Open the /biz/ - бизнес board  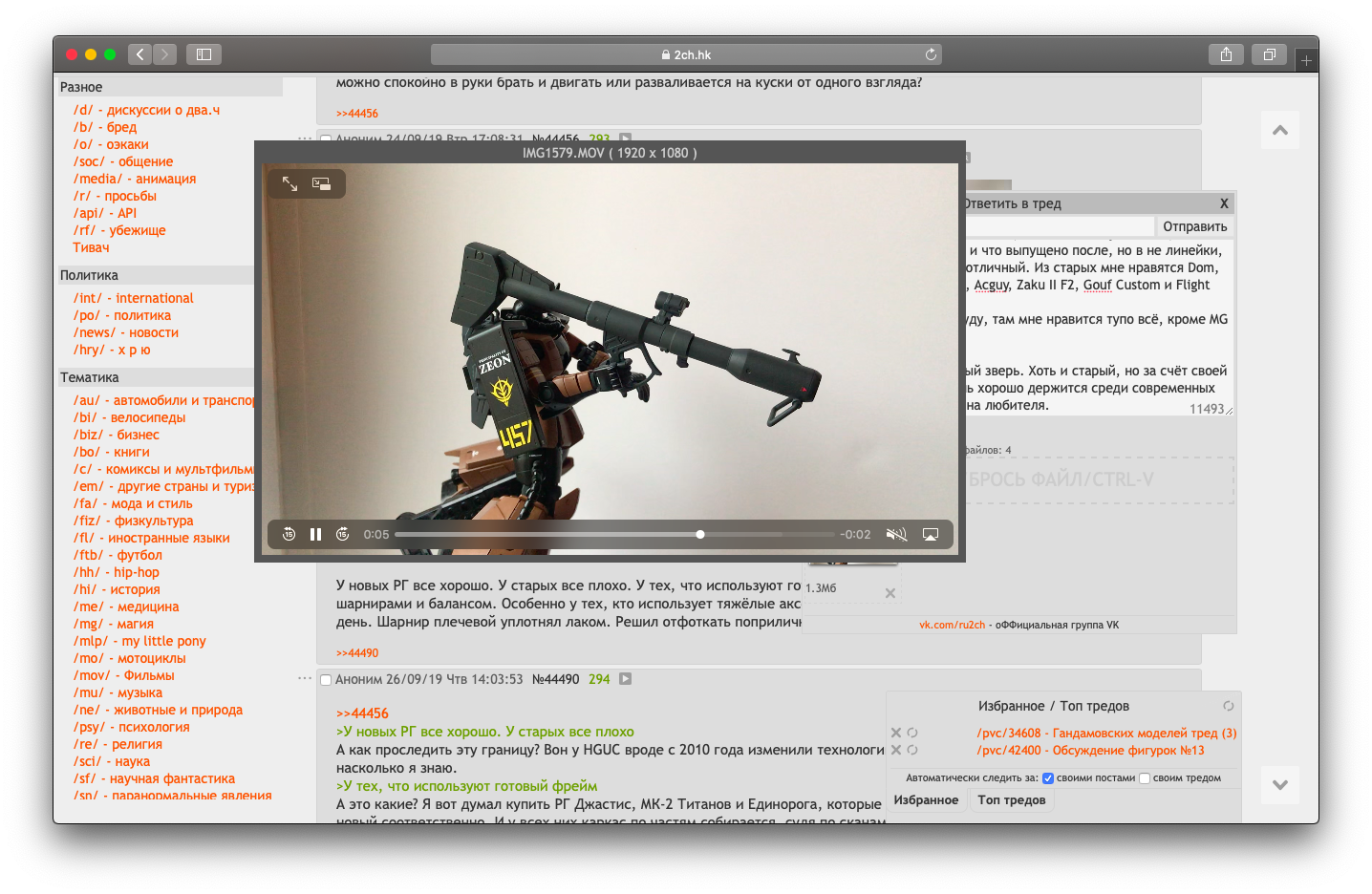pos(117,435)
